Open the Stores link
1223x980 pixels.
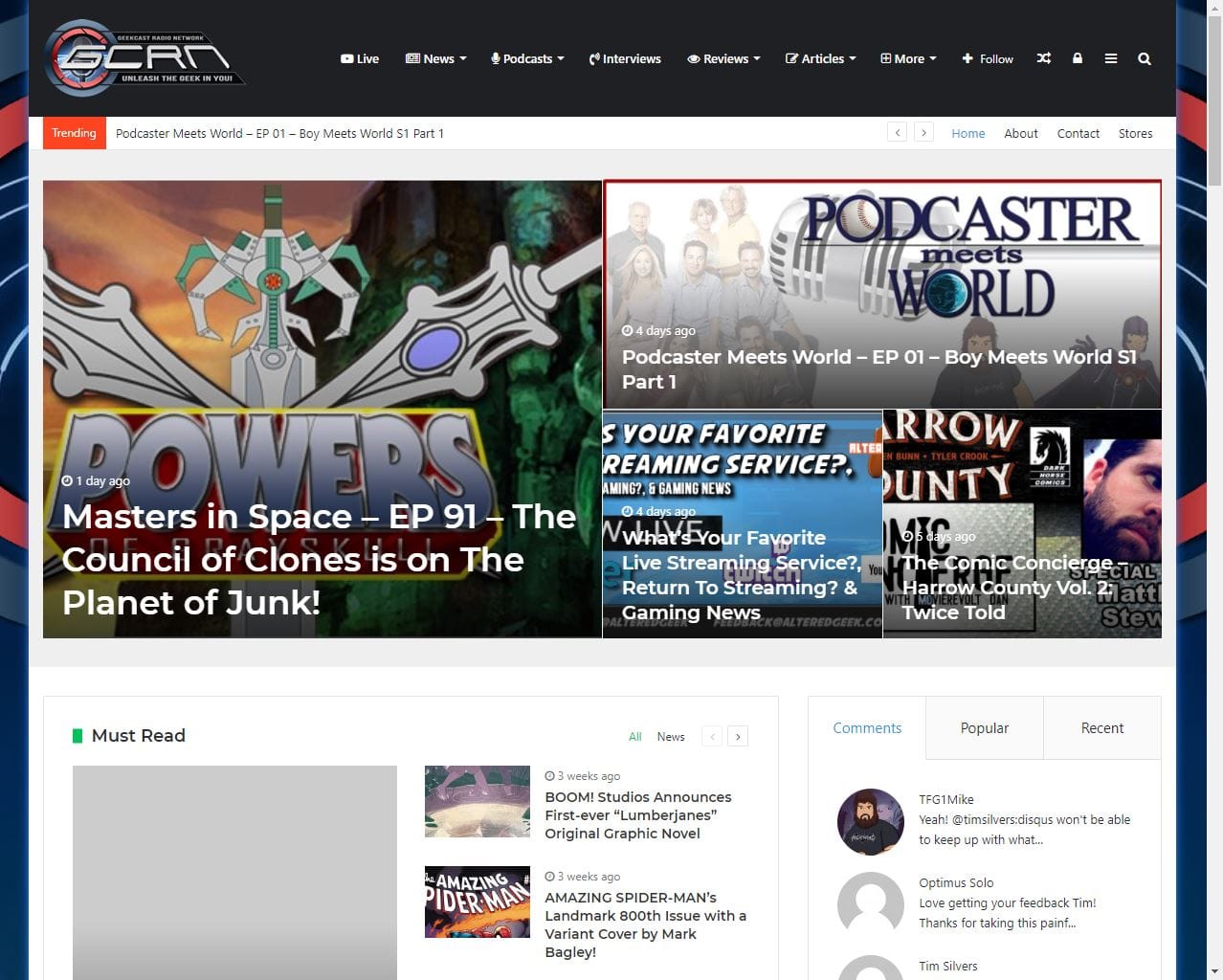point(1135,133)
